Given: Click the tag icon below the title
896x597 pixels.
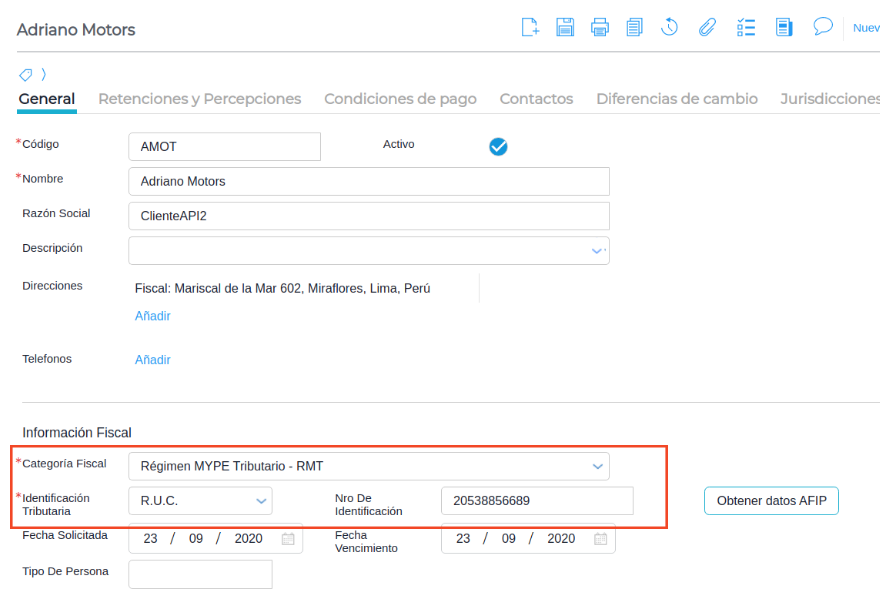Looking at the screenshot, I should tap(26, 74).
